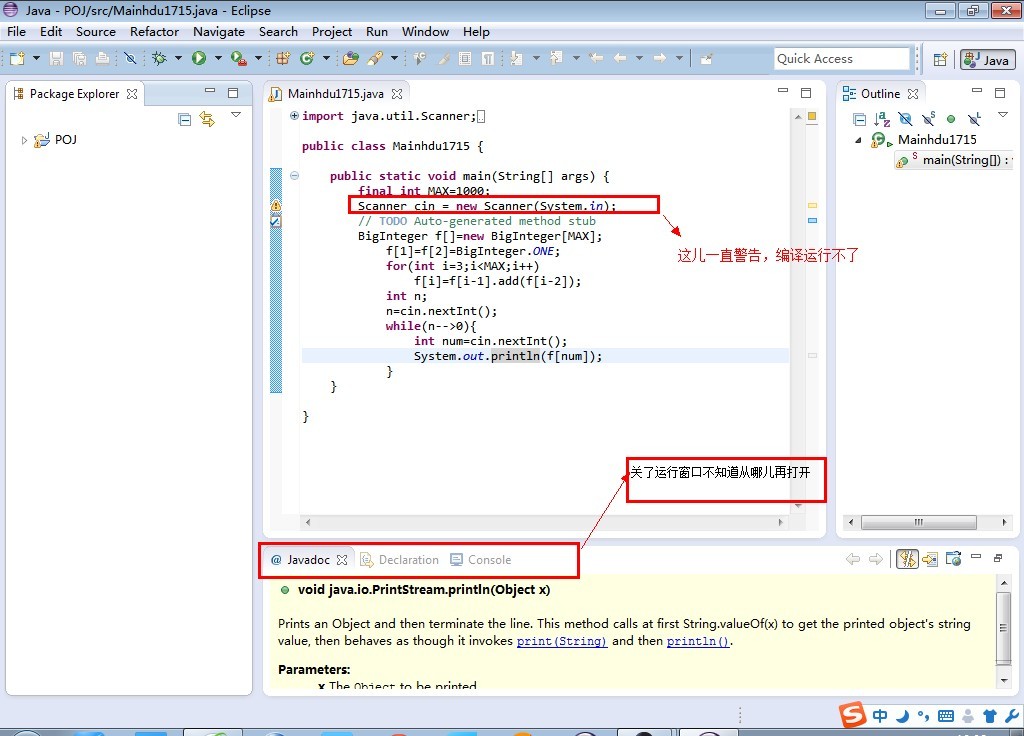Click the Open Perspective icon
This screenshot has width=1024, height=736.
940,59
